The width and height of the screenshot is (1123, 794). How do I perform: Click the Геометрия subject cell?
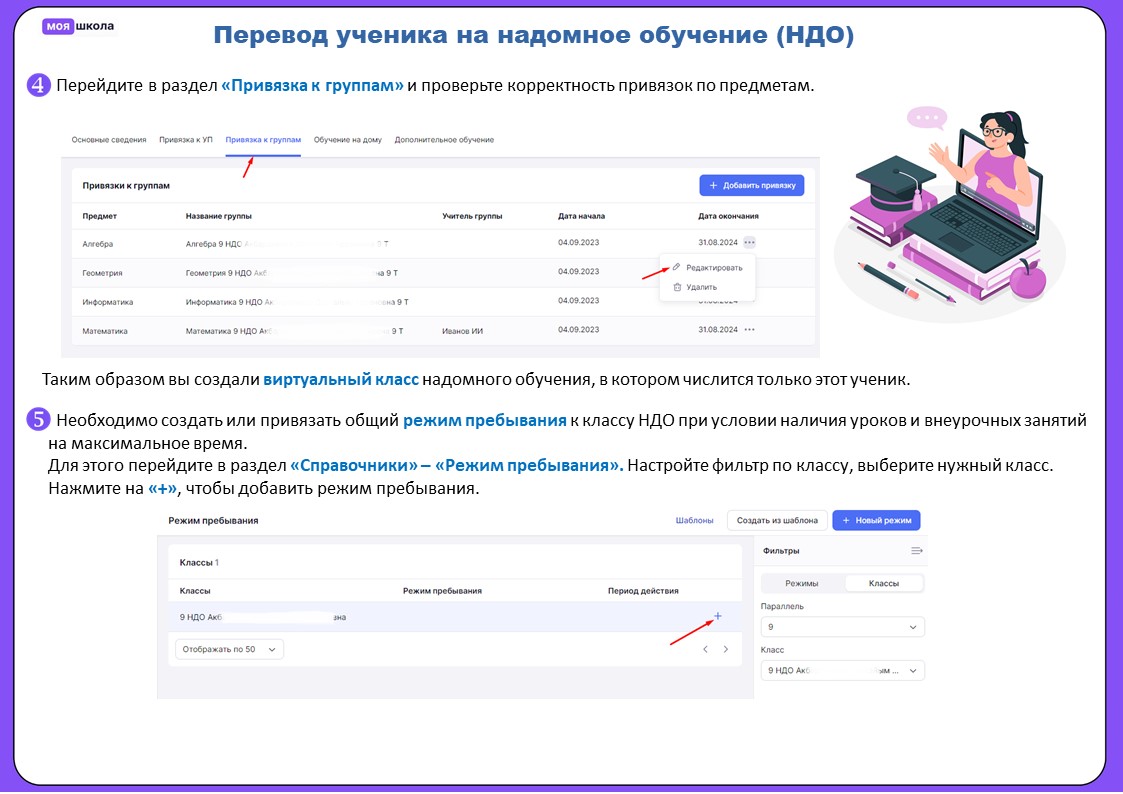[x=102, y=273]
